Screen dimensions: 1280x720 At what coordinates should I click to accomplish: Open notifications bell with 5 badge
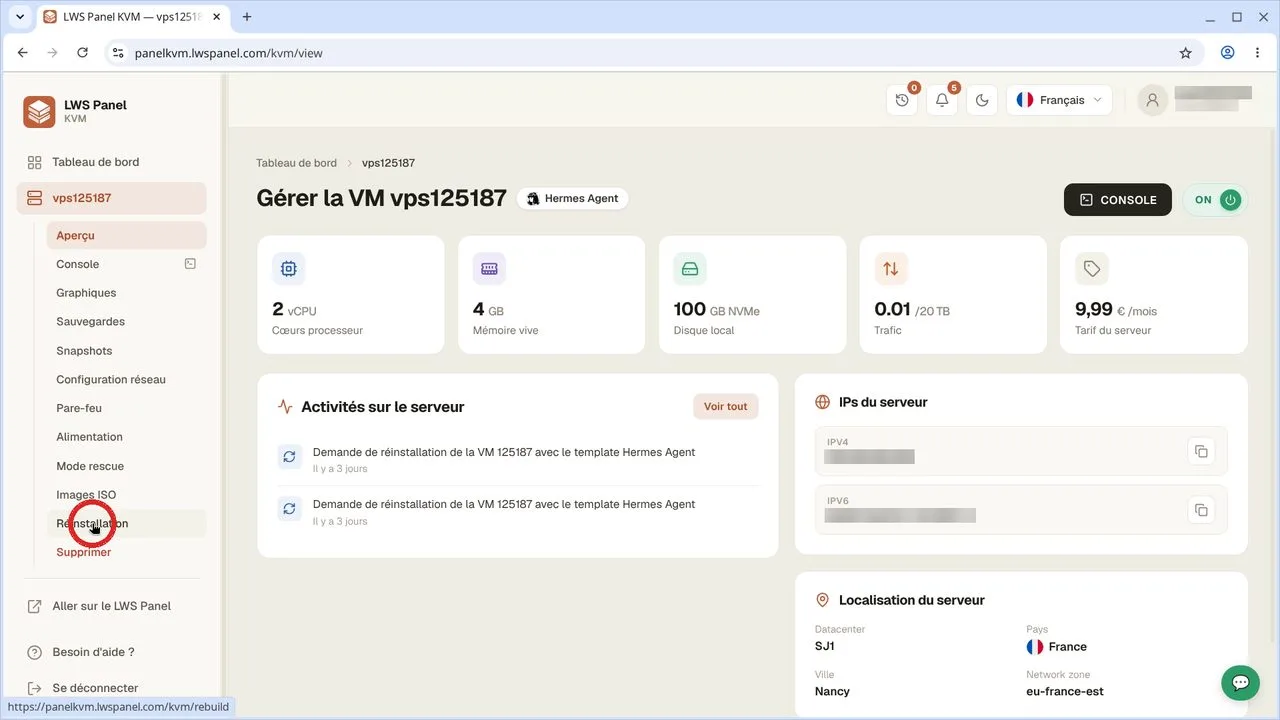click(x=942, y=100)
